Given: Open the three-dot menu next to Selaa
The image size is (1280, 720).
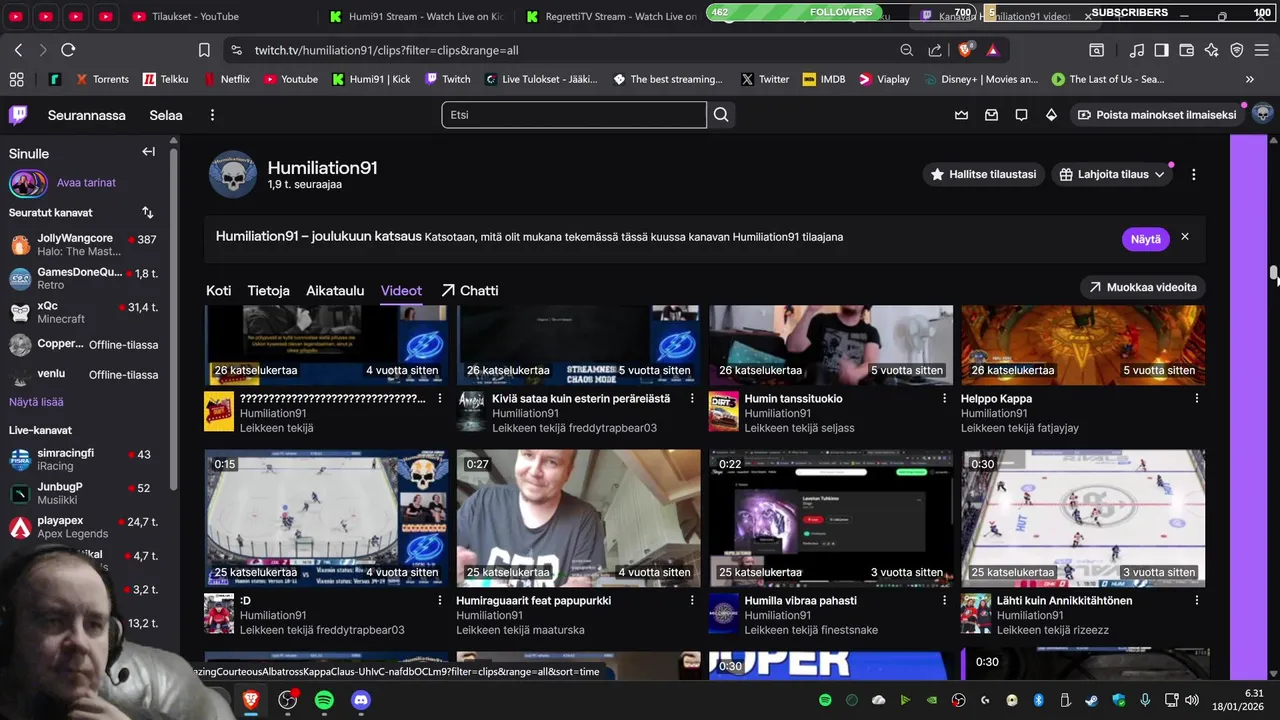Looking at the screenshot, I should (x=212, y=115).
